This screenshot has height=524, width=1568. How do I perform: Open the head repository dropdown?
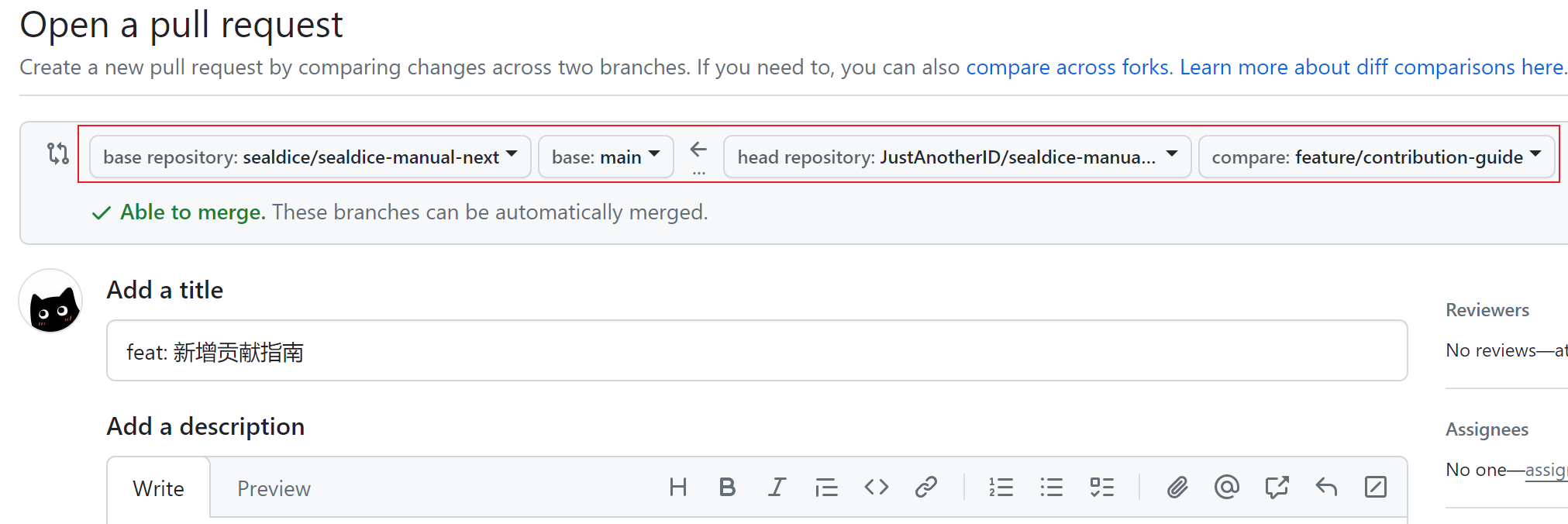click(x=956, y=157)
